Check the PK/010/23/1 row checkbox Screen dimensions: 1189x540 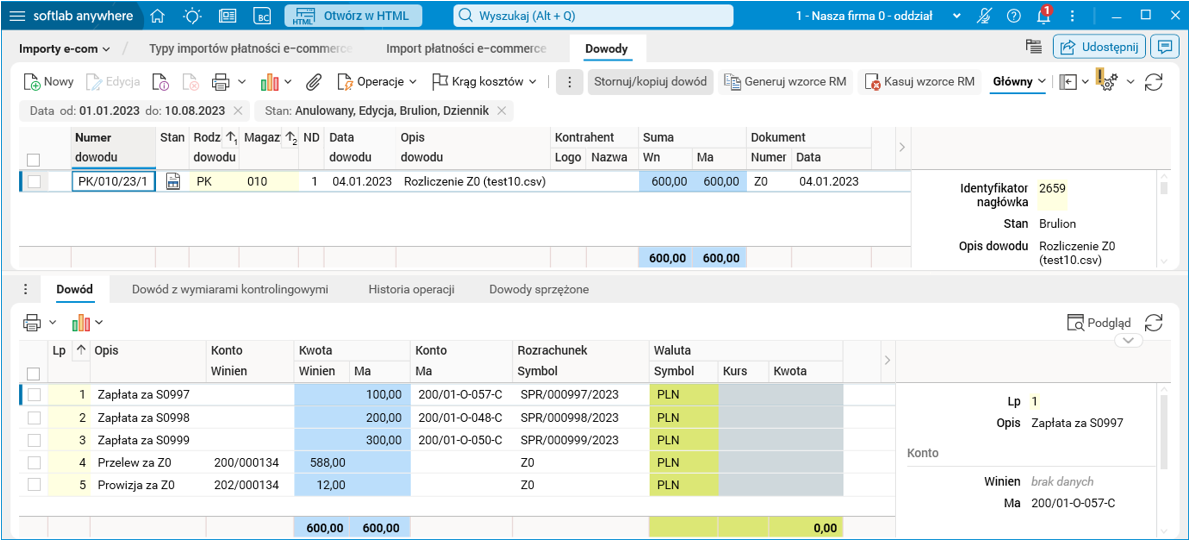coord(33,181)
